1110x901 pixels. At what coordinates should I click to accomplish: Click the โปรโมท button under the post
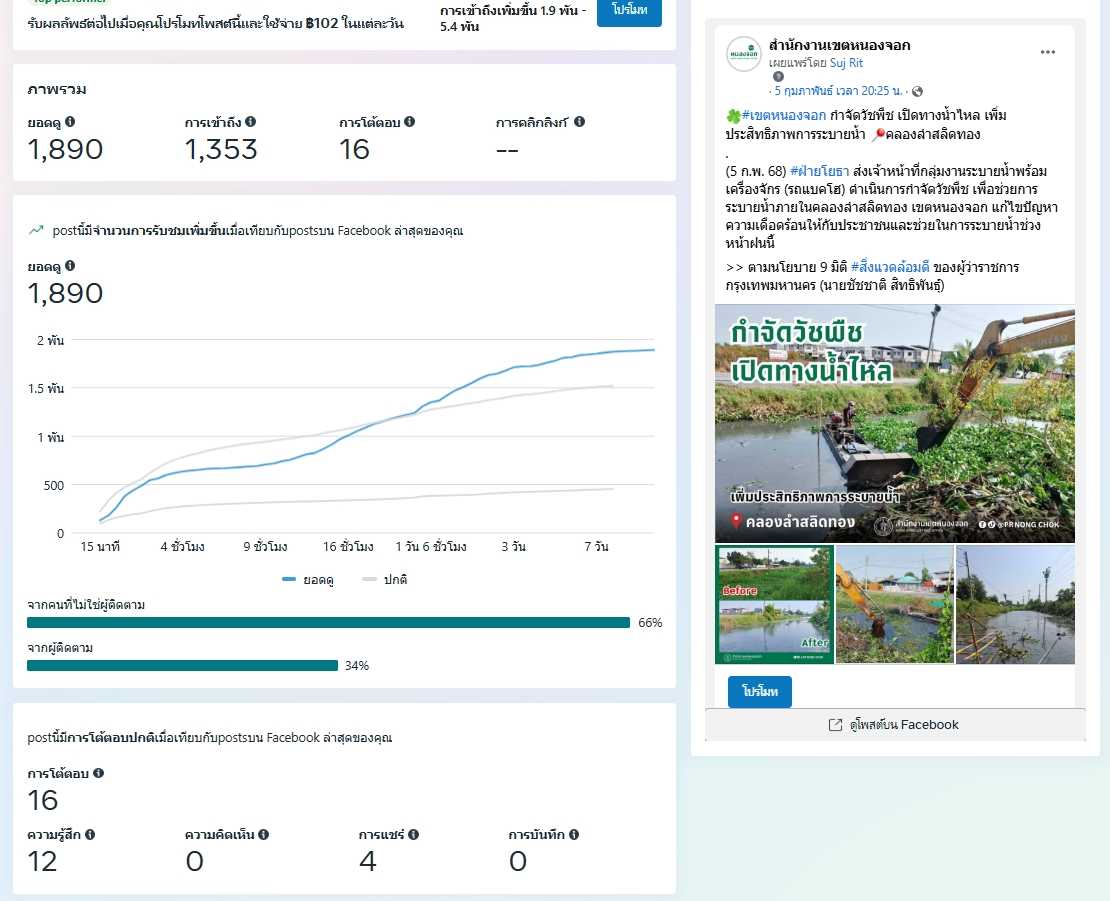(x=760, y=691)
